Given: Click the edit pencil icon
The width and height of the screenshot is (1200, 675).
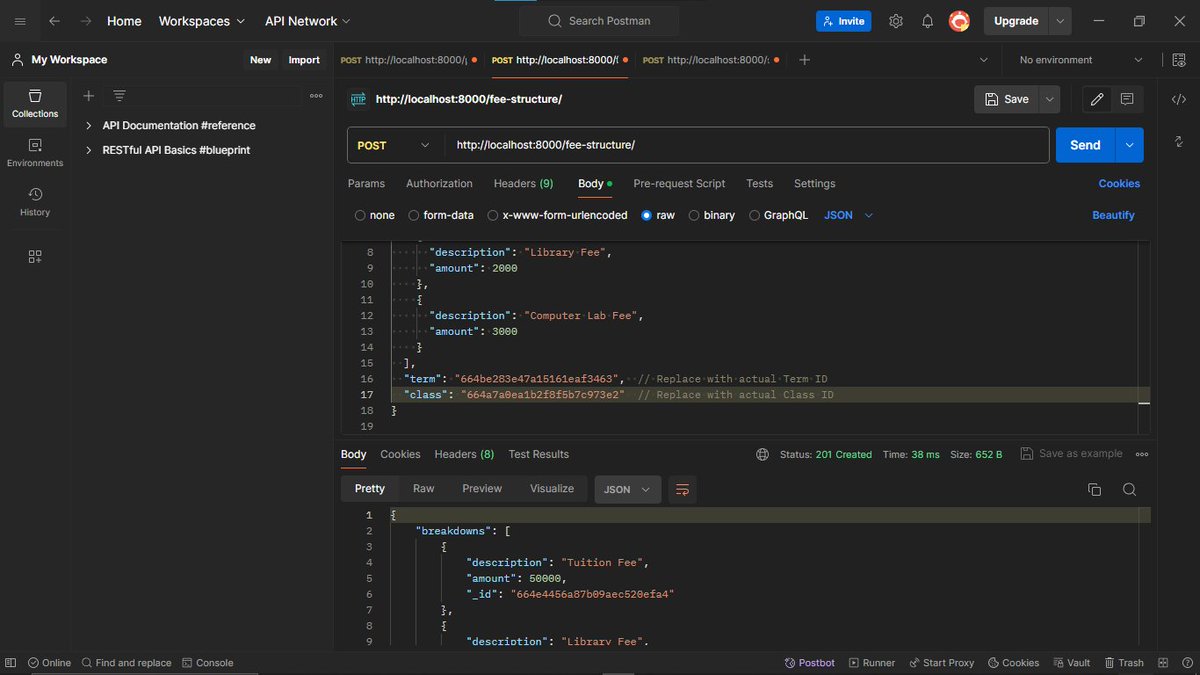Looking at the screenshot, I should [x=1097, y=99].
